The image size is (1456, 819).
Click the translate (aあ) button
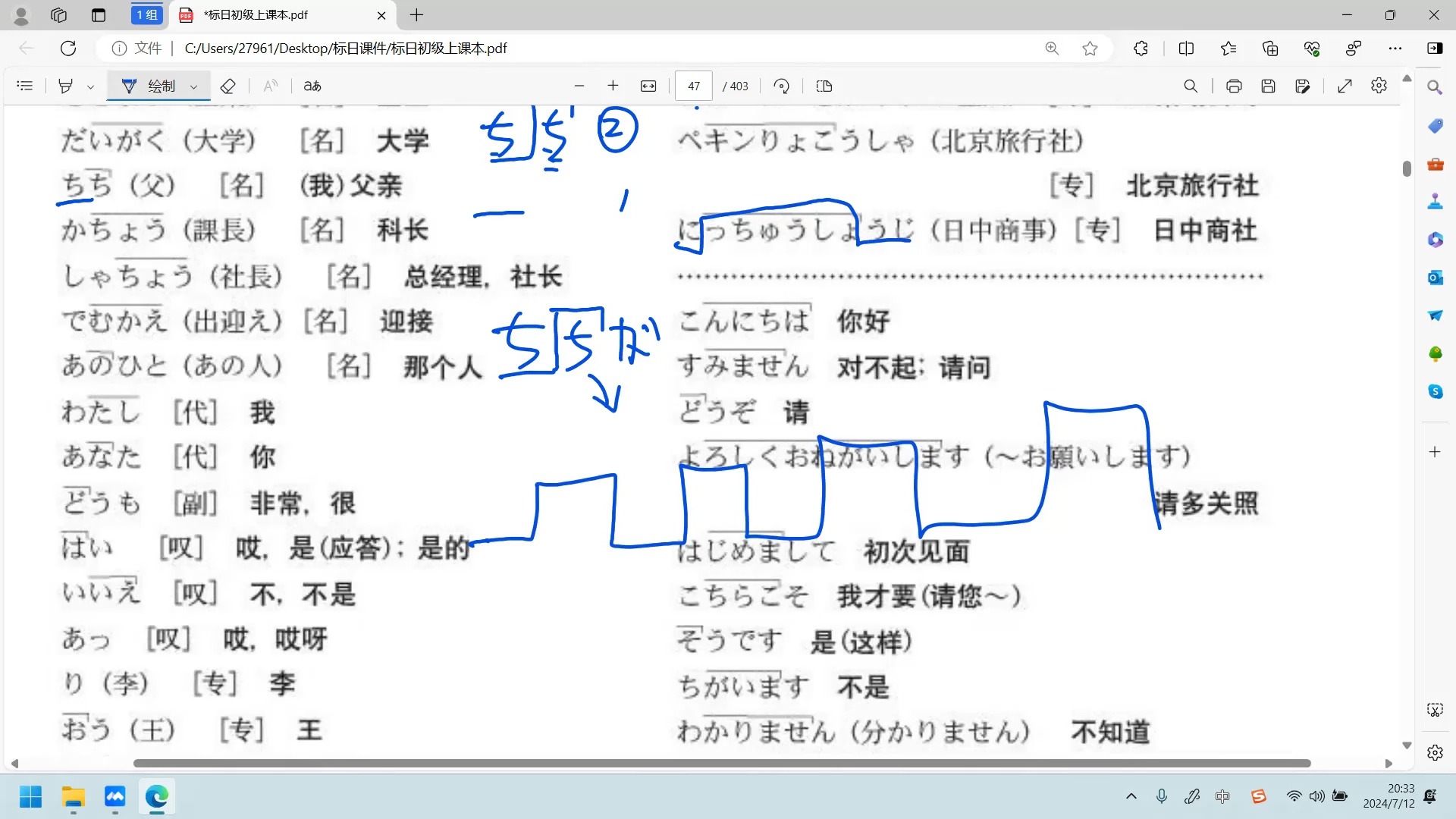coord(312,86)
